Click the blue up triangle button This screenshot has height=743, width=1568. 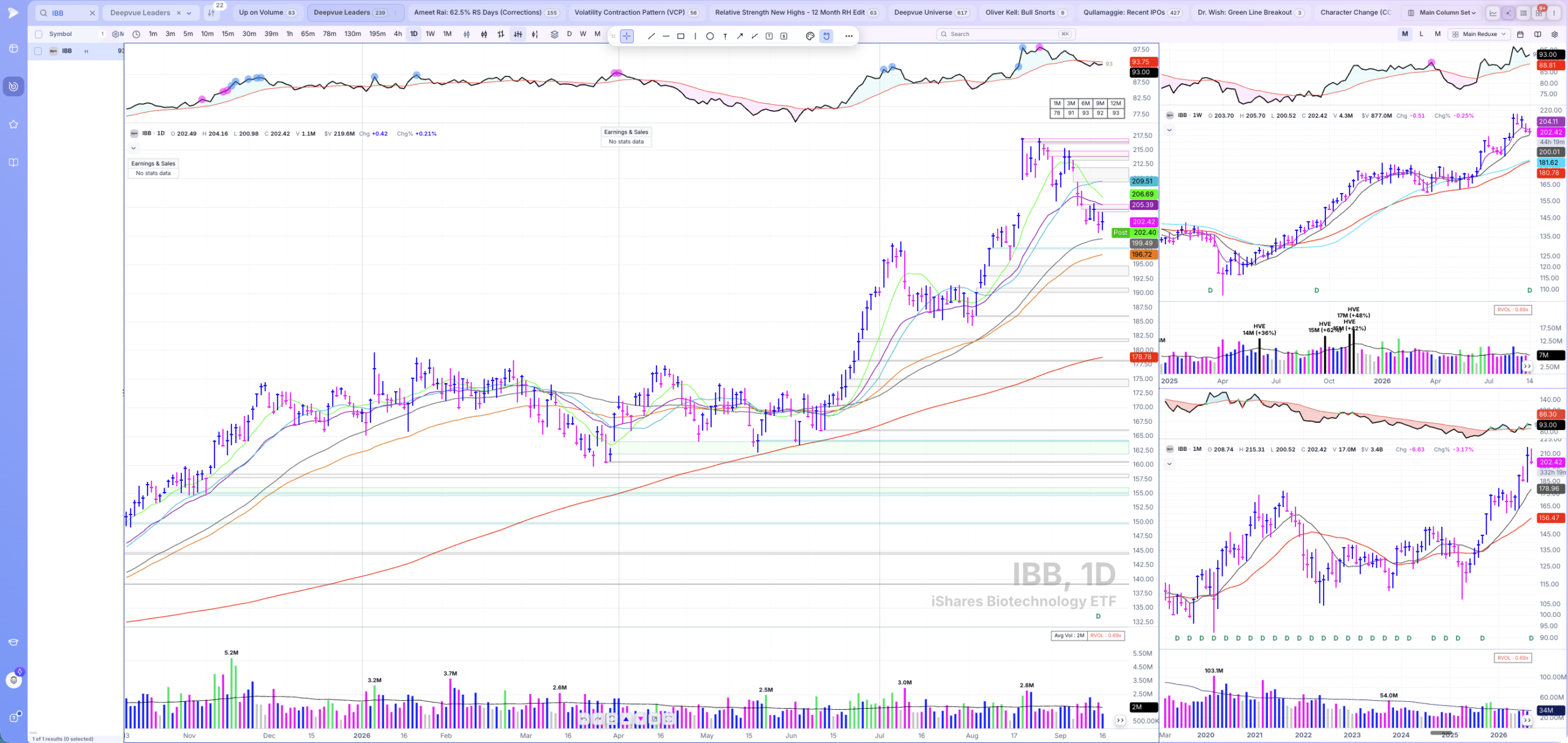click(x=626, y=719)
